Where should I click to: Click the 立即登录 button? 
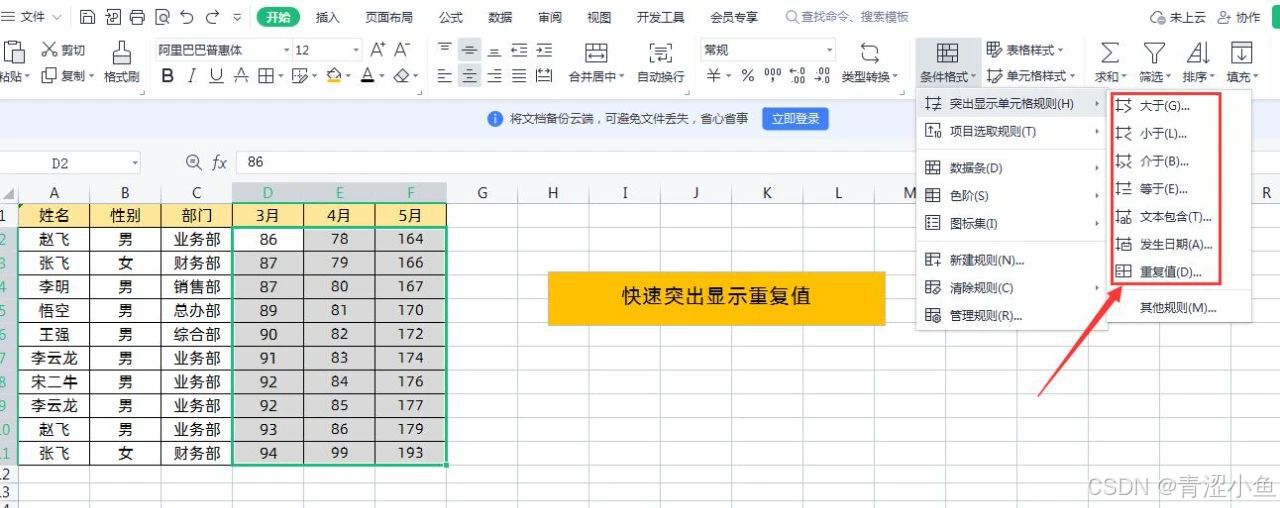pos(795,119)
